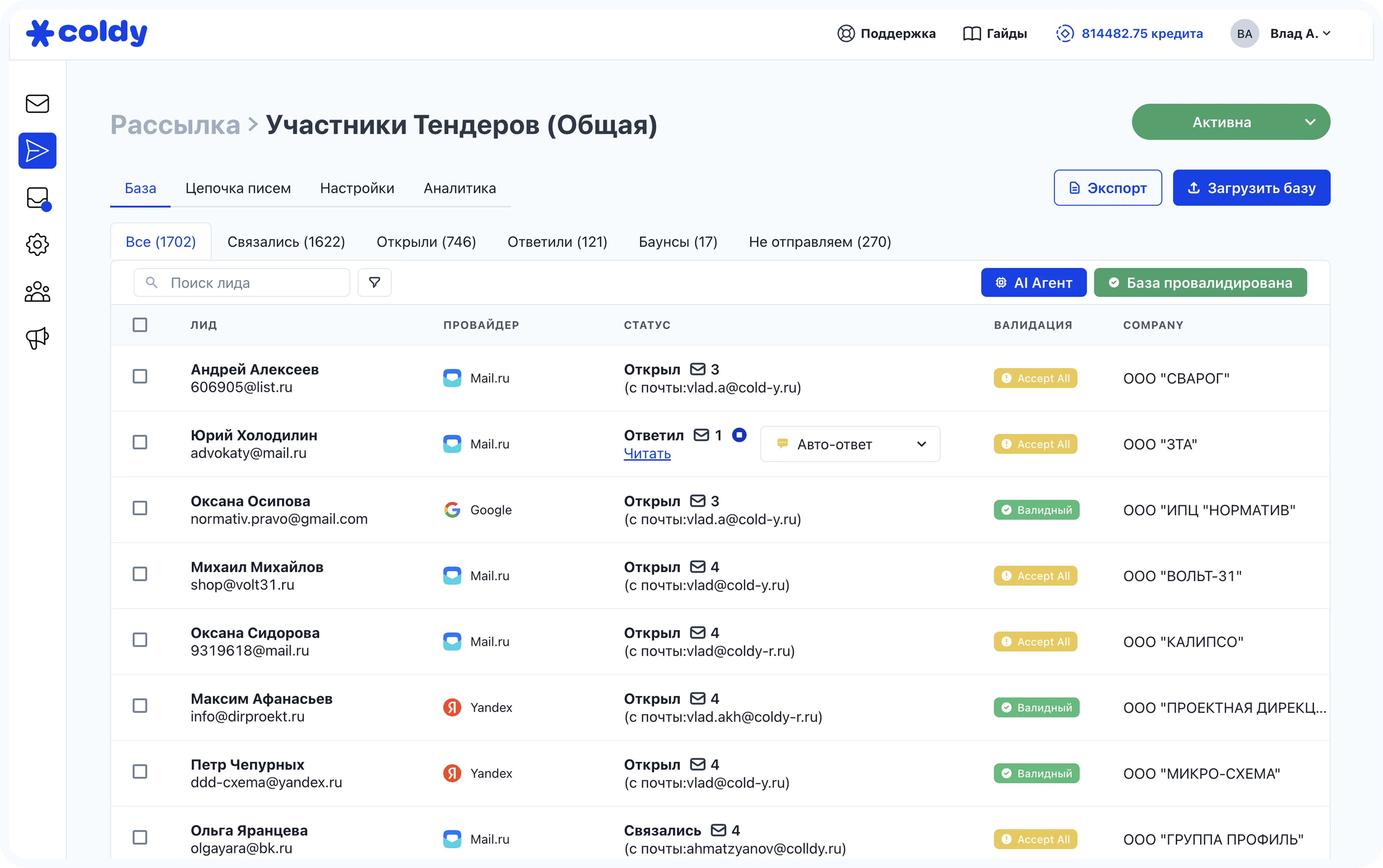Select the checkbox for Оксана Осипова row
This screenshot has height=868, width=1383.
point(139,508)
